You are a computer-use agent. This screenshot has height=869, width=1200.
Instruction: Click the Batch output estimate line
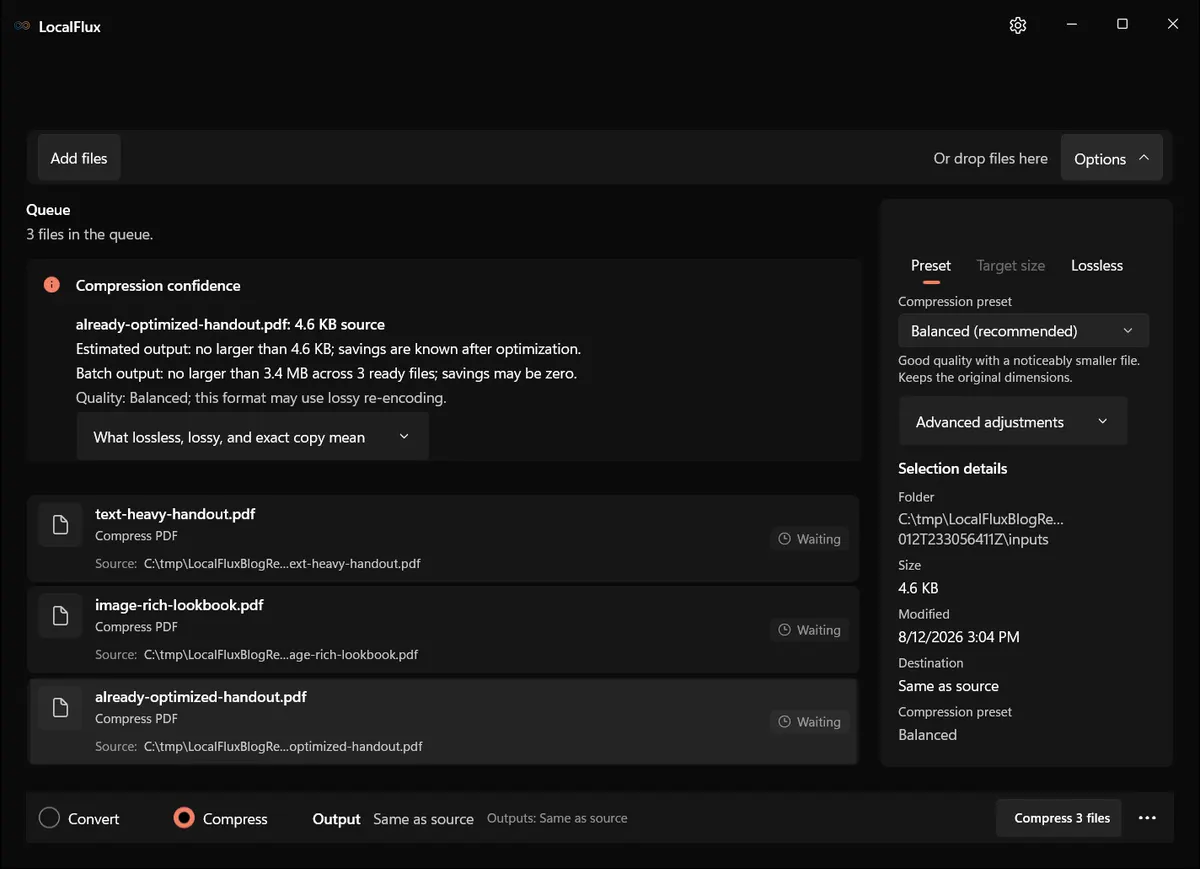(x=326, y=373)
